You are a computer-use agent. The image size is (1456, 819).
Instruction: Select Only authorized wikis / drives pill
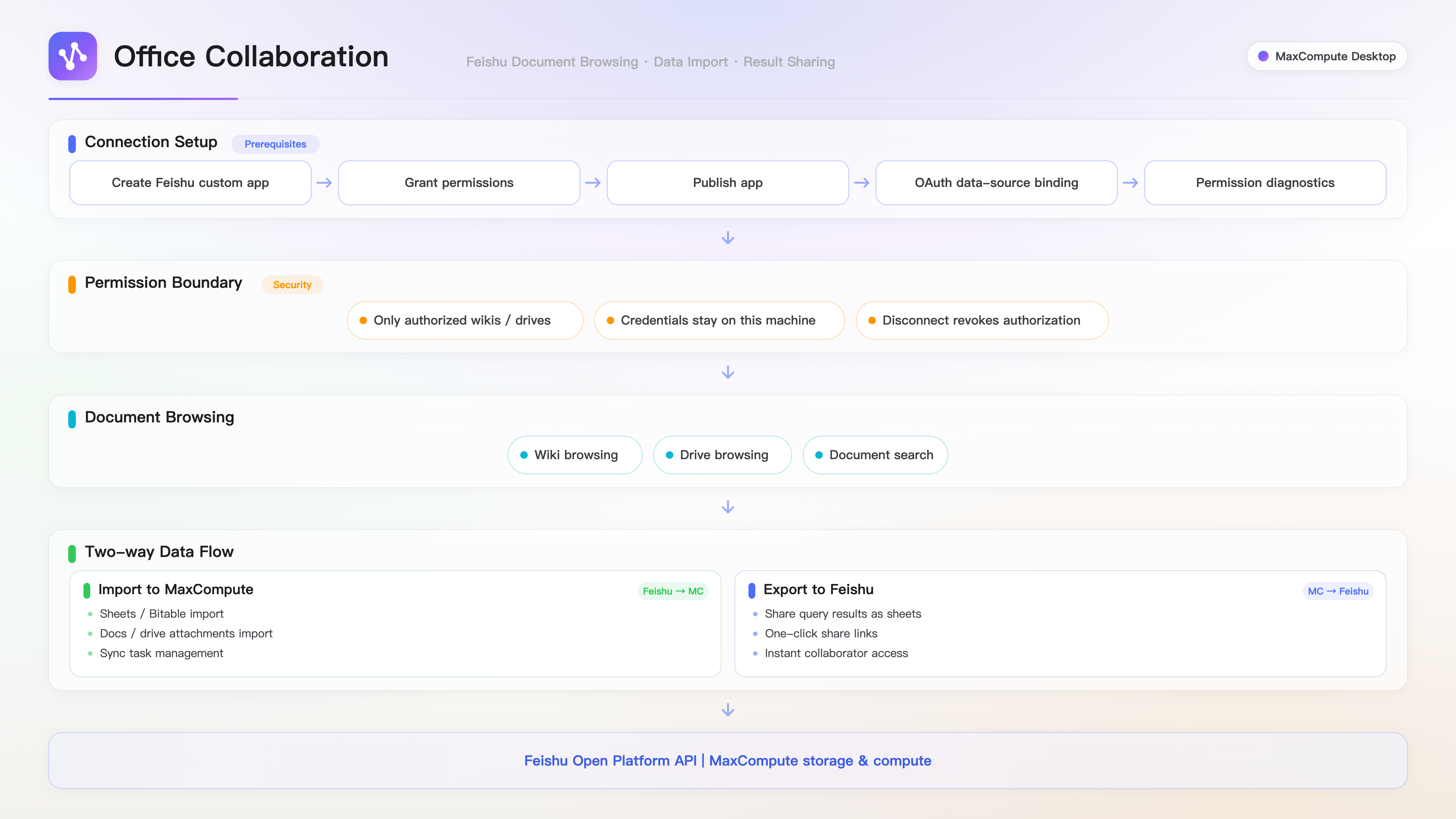click(464, 320)
